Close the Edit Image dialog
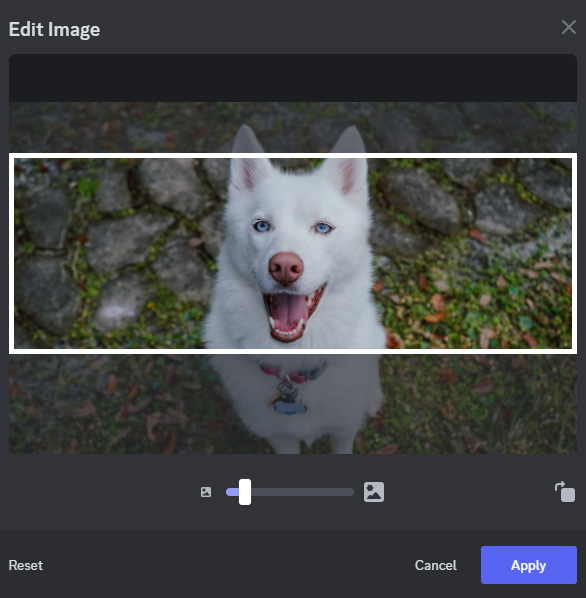The width and height of the screenshot is (586, 598). pyautogui.click(x=568, y=27)
